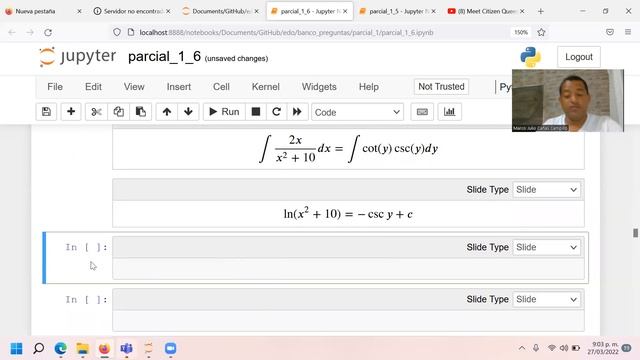Click the site shield icon in address bar
The image size is (640, 360).
(117, 32)
